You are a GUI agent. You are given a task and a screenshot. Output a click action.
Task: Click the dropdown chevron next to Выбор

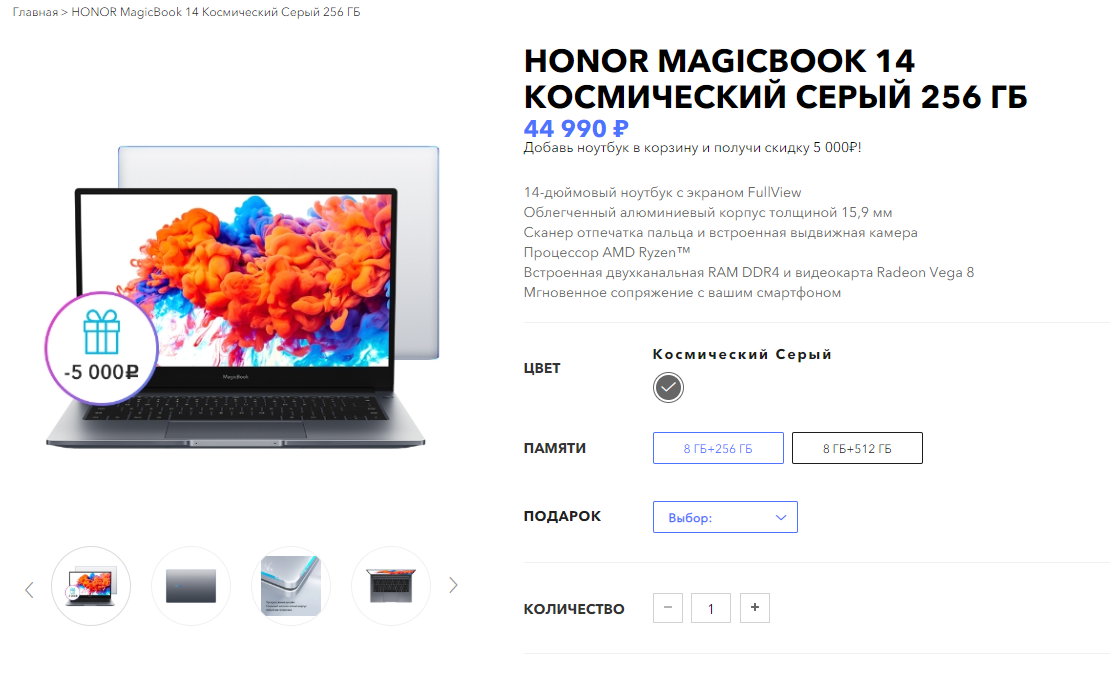coord(781,517)
